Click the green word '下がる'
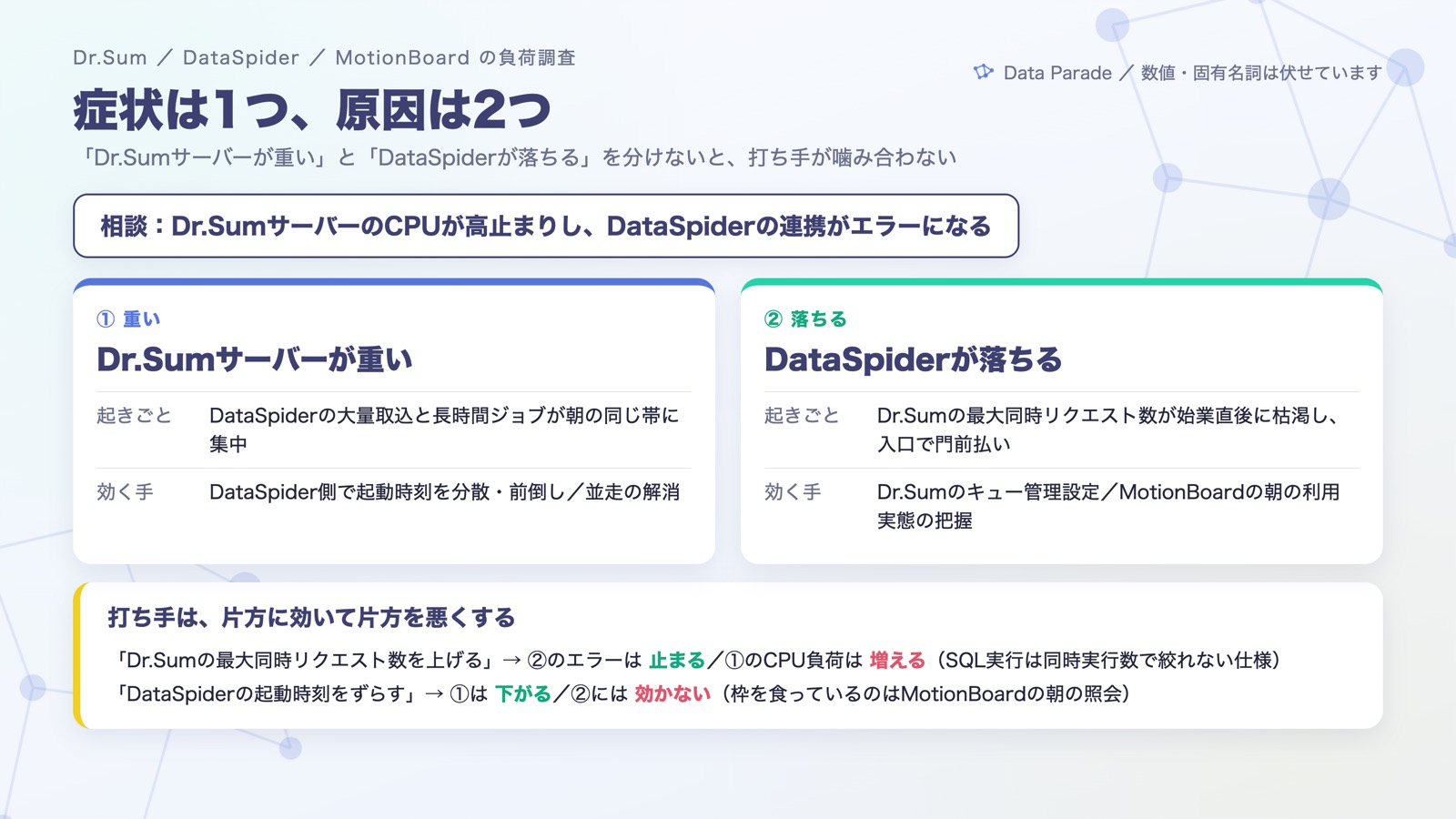This screenshot has width=1456, height=819. point(523,693)
